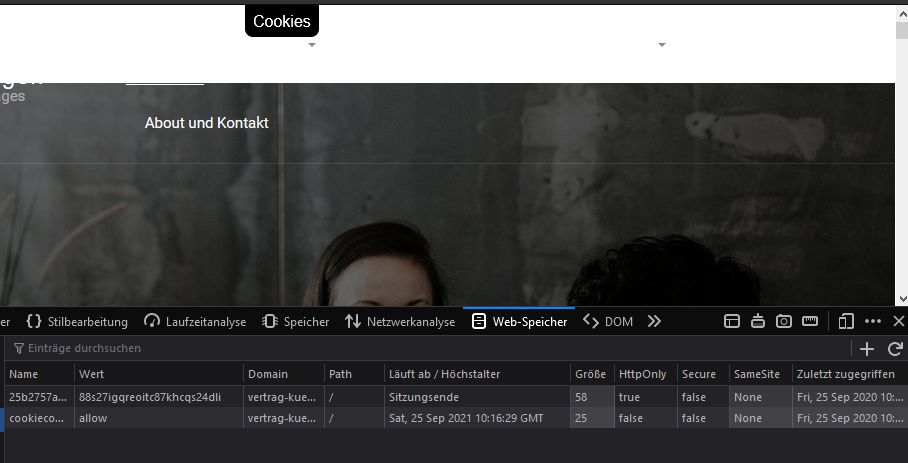
Task: Open the Speicher tab
Action: (295, 321)
